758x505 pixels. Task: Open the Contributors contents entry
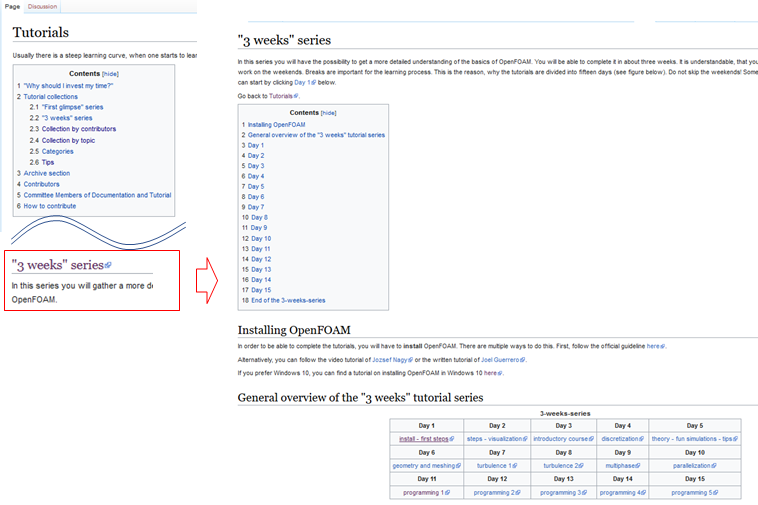42,184
